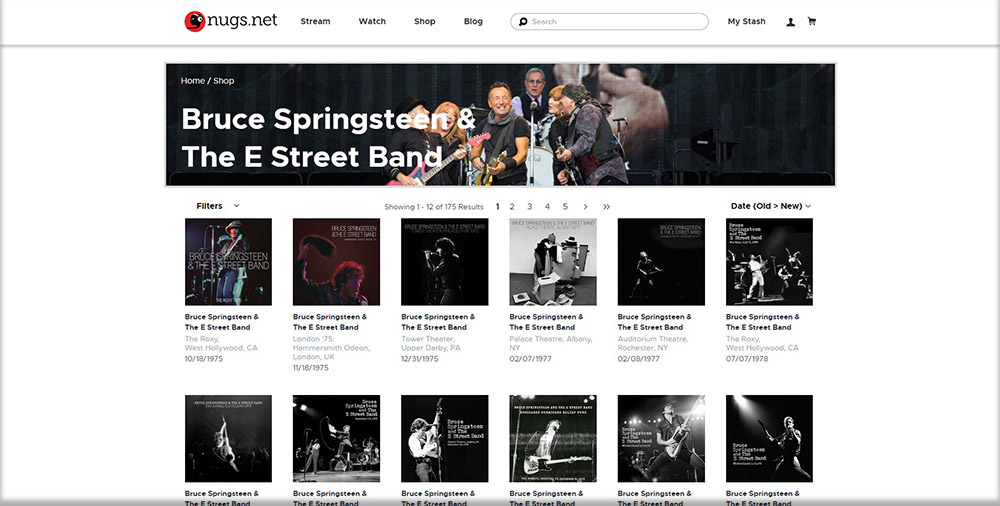Viewport: 1000px width, 506px height.
Task: Click the search magnifier icon
Action: point(523,22)
